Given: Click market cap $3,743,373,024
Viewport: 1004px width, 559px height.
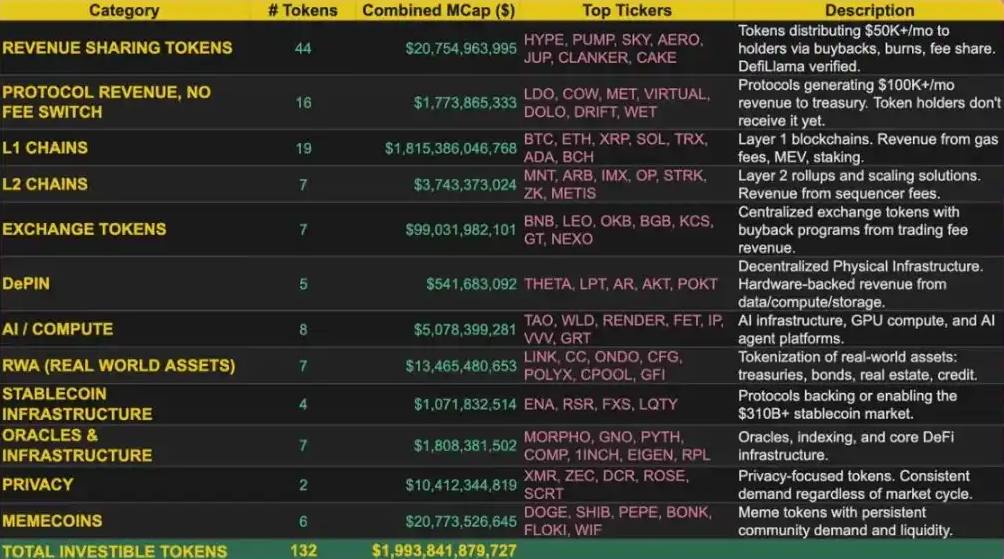Looking at the screenshot, I should [x=465, y=185].
